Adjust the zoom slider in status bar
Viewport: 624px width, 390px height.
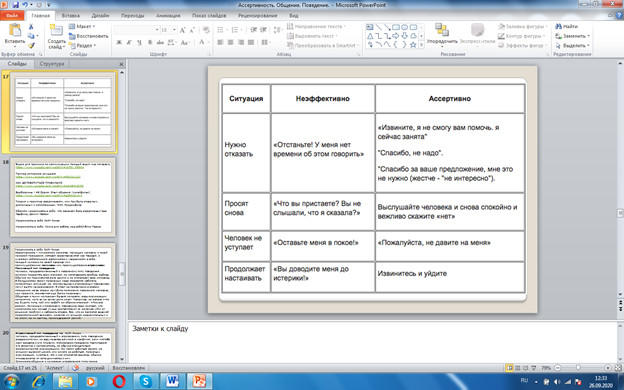pyautogui.click(x=578, y=368)
